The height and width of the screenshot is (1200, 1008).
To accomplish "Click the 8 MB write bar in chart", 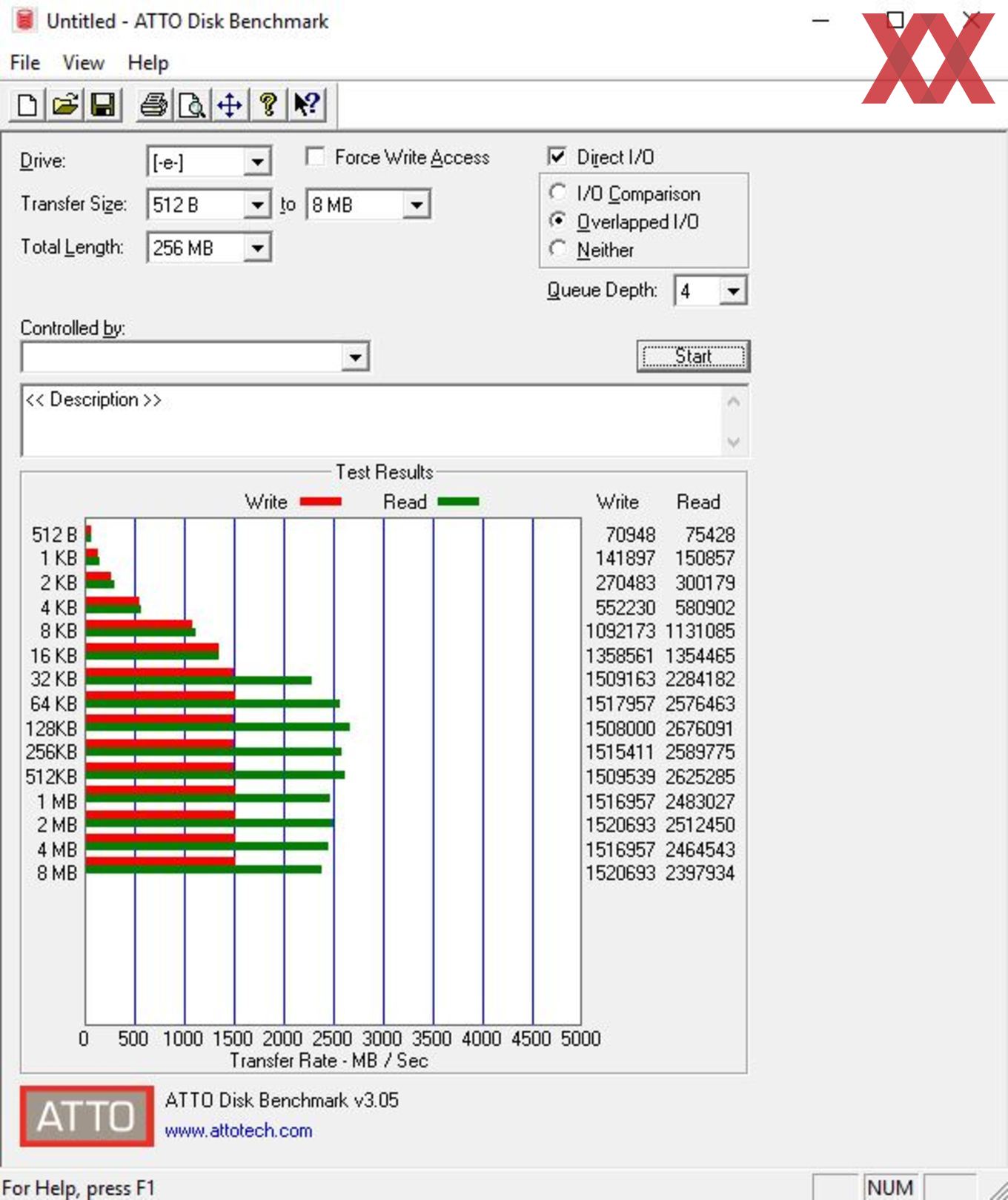I will [160, 861].
